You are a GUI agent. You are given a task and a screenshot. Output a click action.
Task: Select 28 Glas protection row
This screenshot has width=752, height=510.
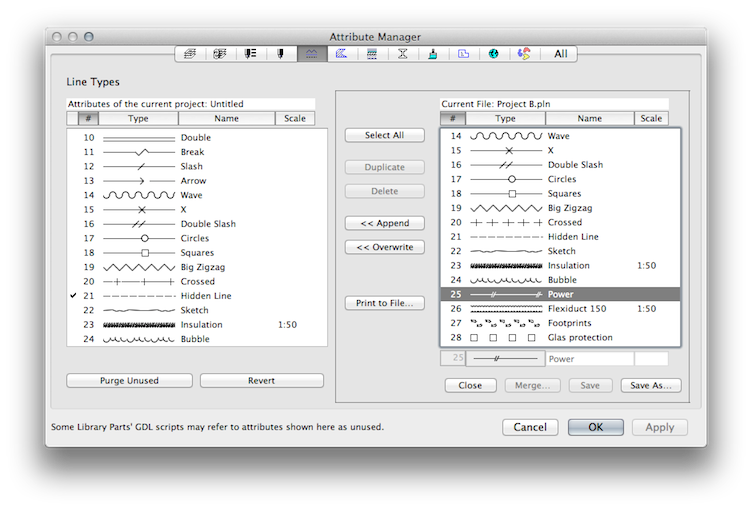pos(560,337)
